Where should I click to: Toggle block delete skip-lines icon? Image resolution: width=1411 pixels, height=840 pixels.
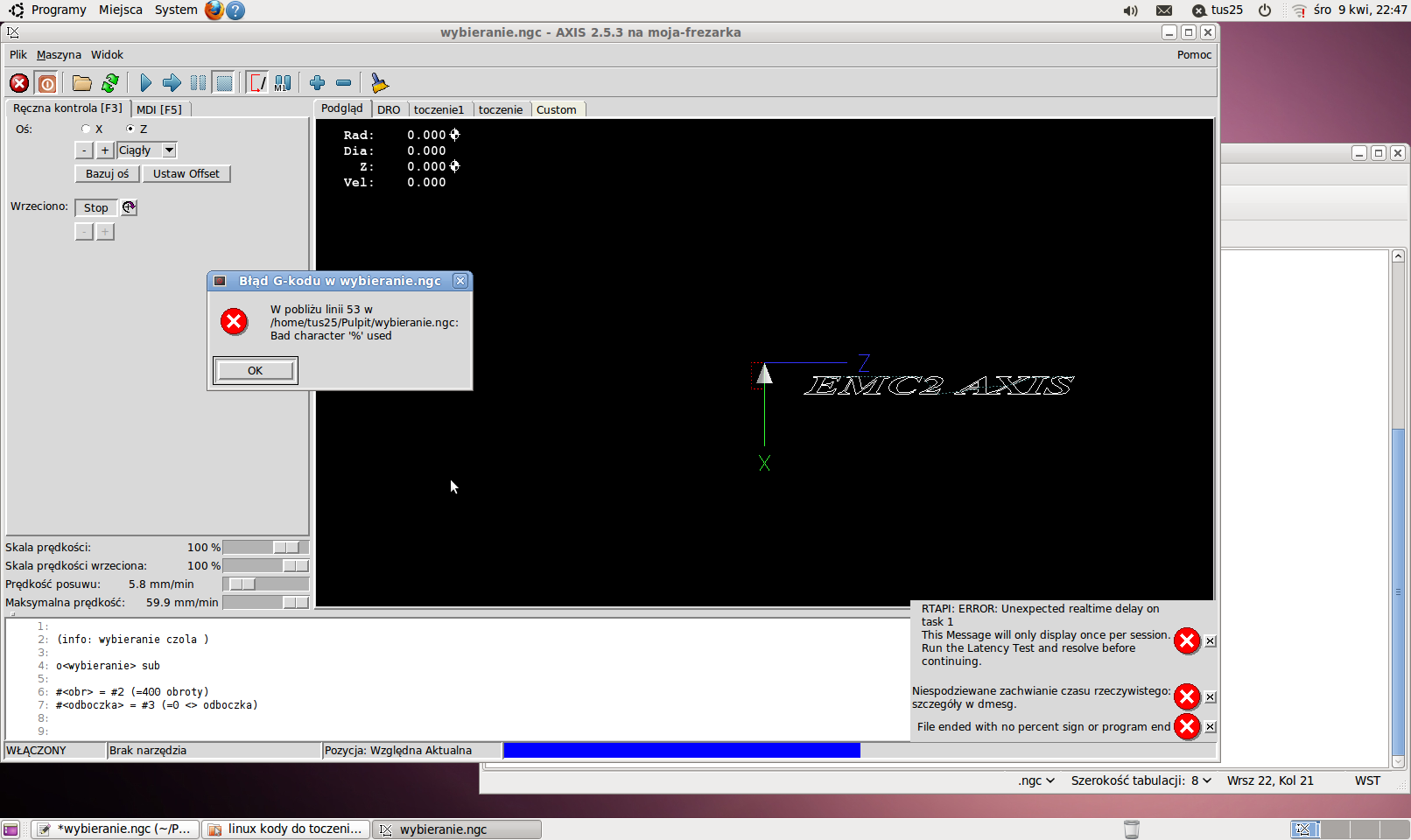pos(257,83)
